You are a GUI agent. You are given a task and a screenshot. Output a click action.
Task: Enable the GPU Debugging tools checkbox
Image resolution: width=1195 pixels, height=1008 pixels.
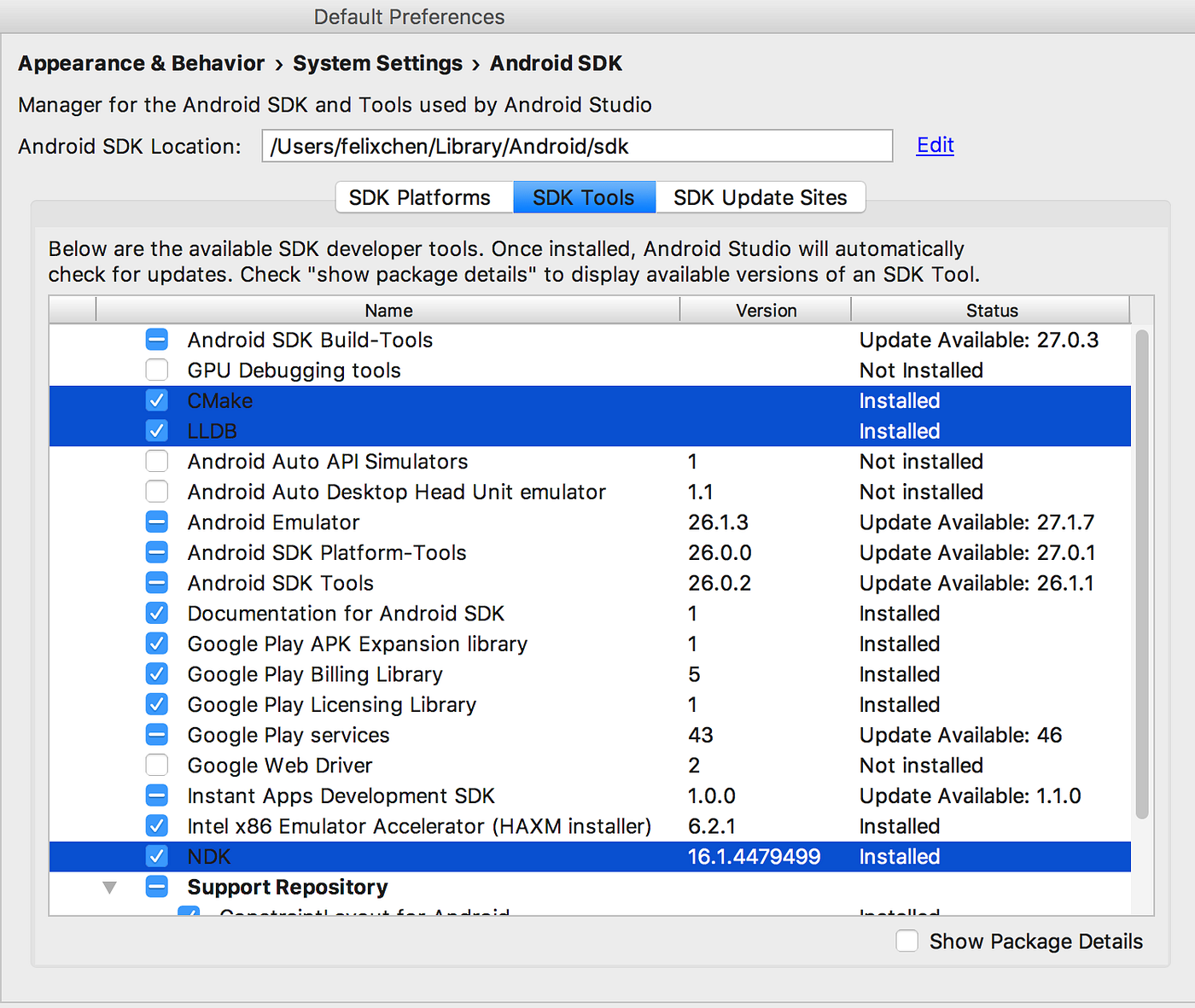pyautogui.click(x=156, y=370)
